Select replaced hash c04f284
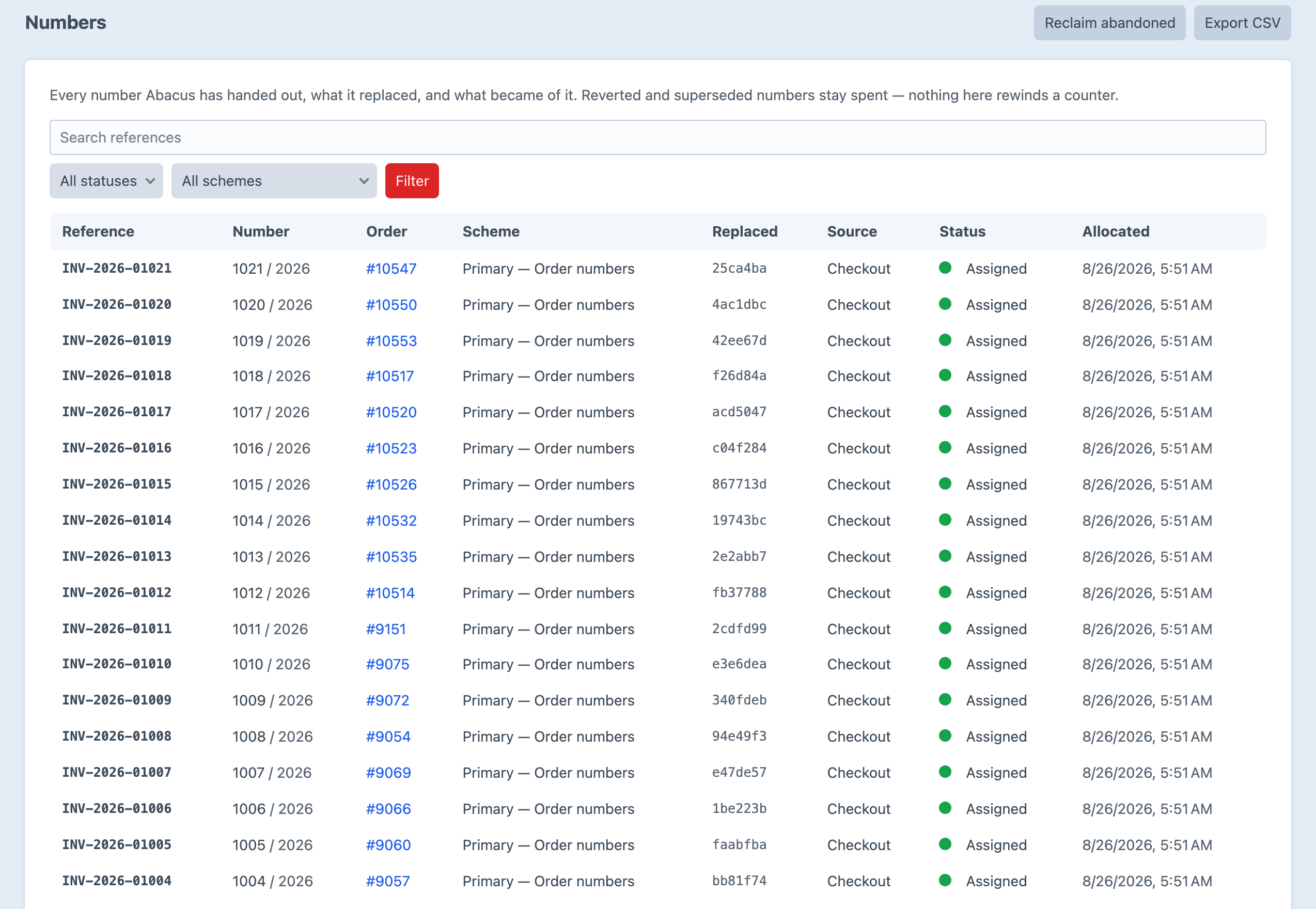Screen dimensions: 1316x909 (x=739, y=448)
